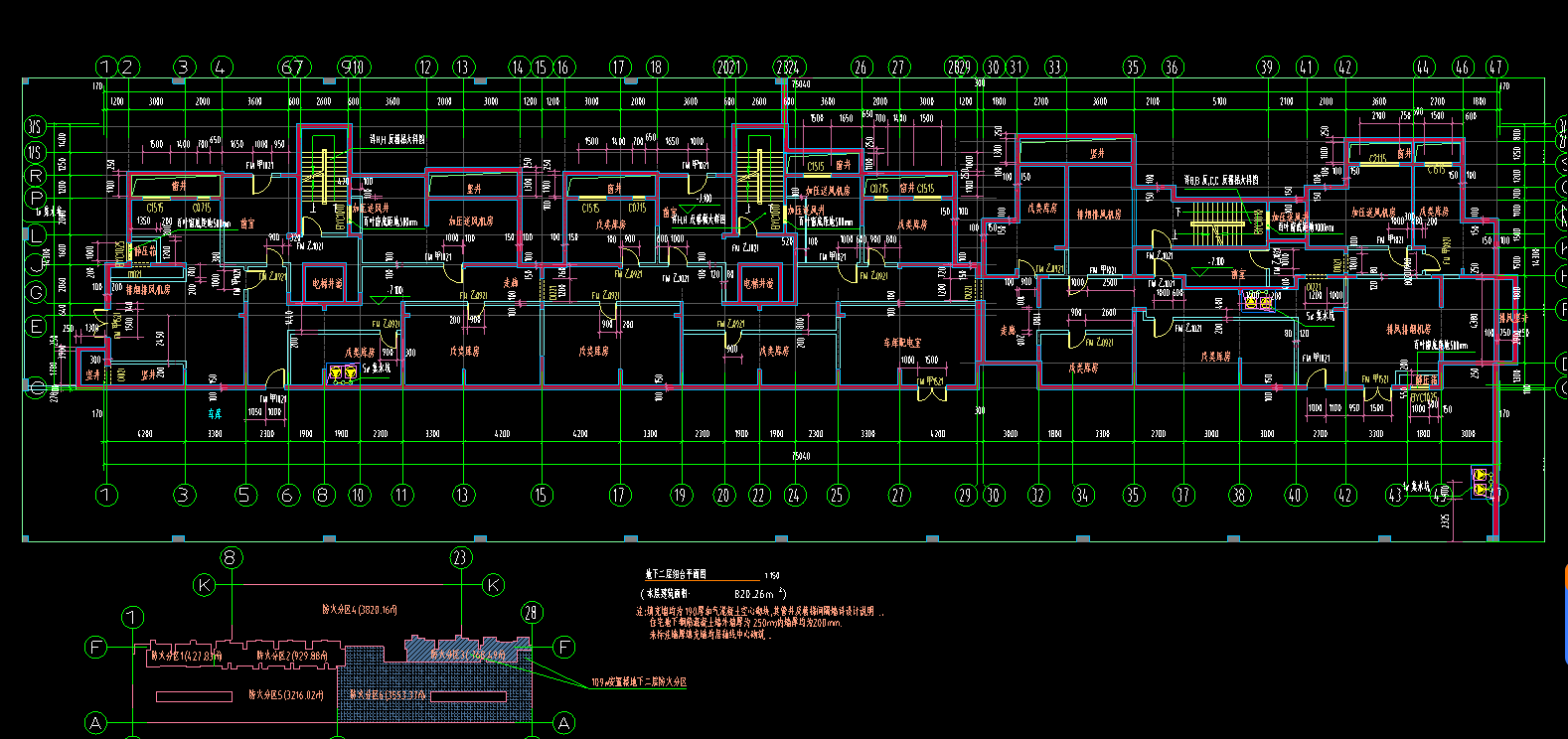Click bottom axis bubble numbered 38
Screen dimensions: 1568x739
click(x=1238, y=495)
